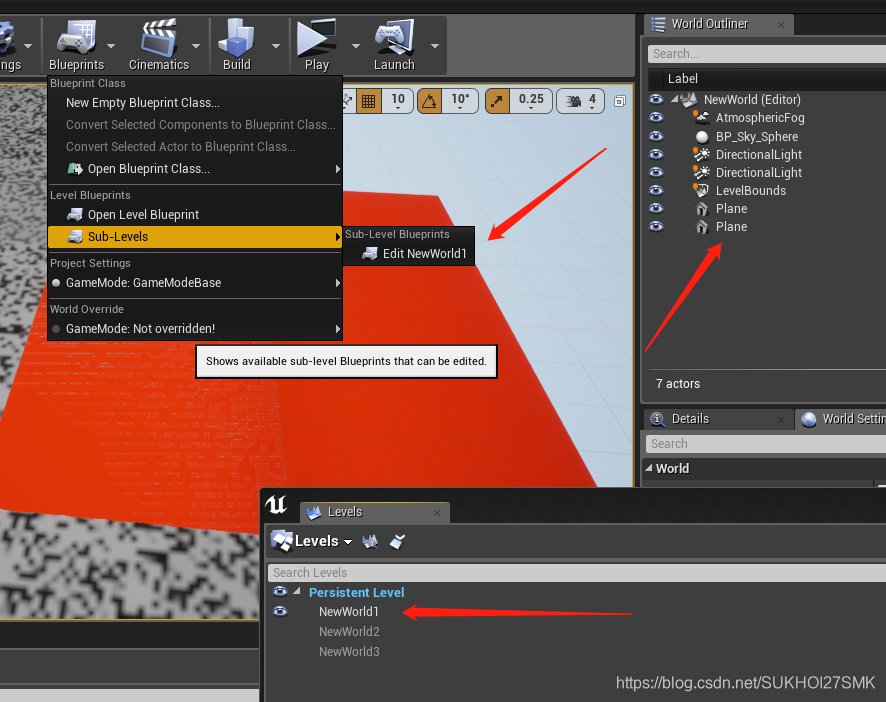Toggle rotation snapping angle icon
Image resolution: width=886 pixels, height=702 pixels.
tap(429, 102)
